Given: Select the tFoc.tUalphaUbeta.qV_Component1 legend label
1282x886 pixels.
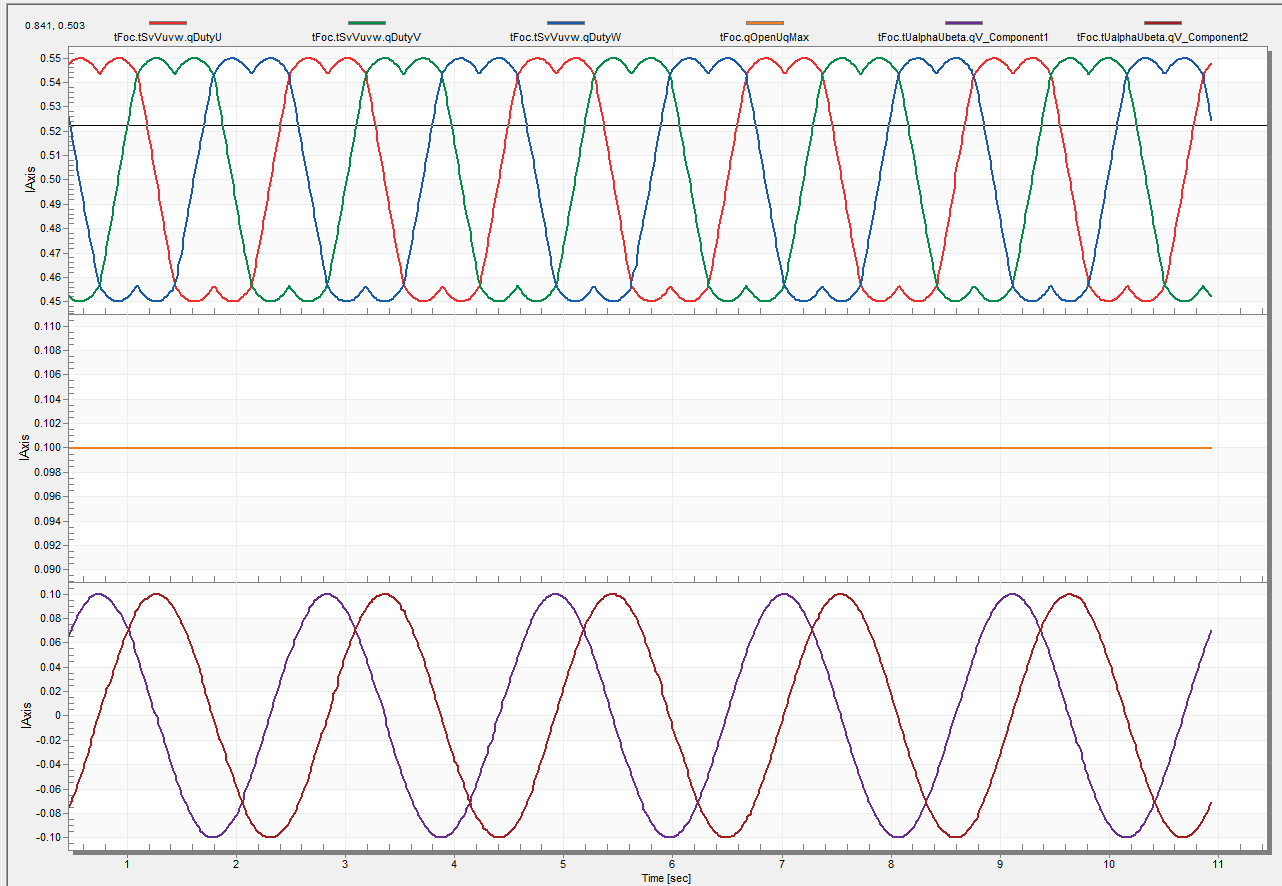Looking at the screenshot, I should (964, 38).
